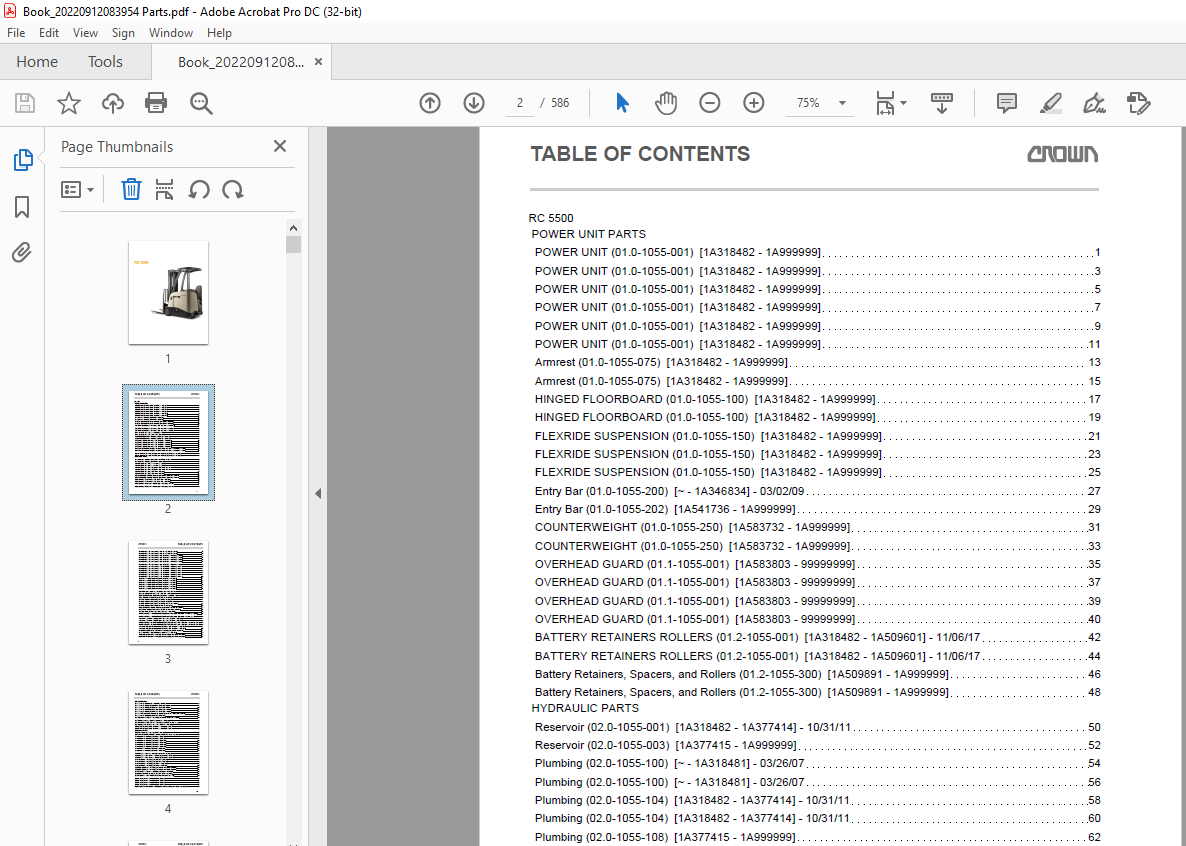The height and width of the screenshot is (846, 1186).
Task: Click the HYDRAULIC PARTS heading
Action: pyautogui.click(x=585, y=708)
